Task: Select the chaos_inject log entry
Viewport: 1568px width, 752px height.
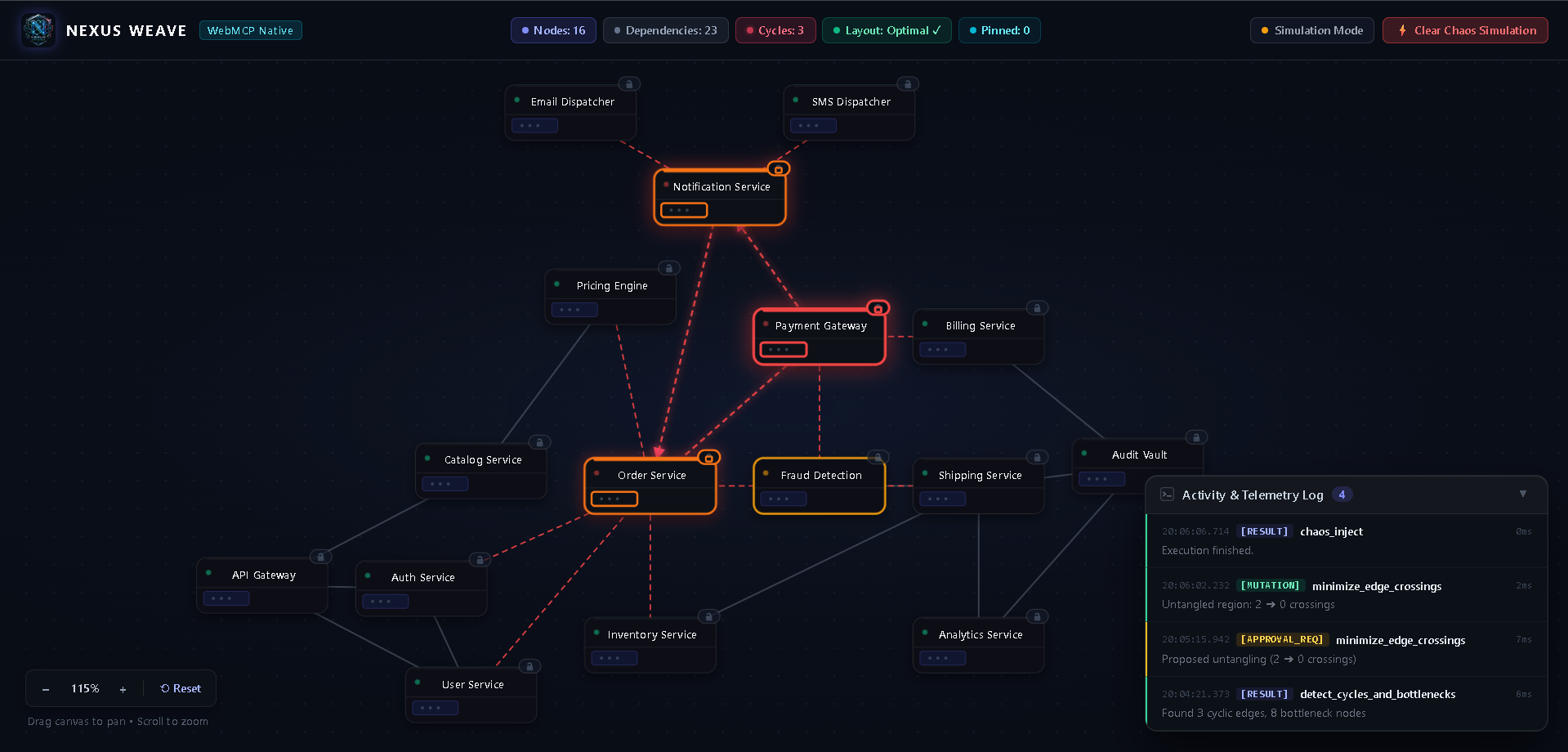Action: 1347,540
